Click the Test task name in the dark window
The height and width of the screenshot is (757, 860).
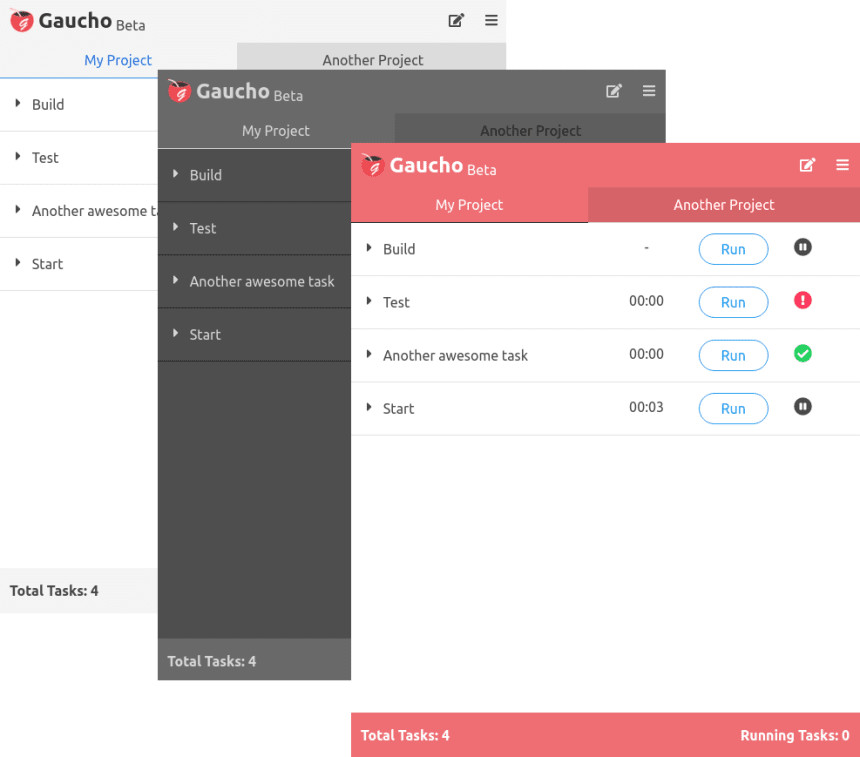click(x=203, y=228)
